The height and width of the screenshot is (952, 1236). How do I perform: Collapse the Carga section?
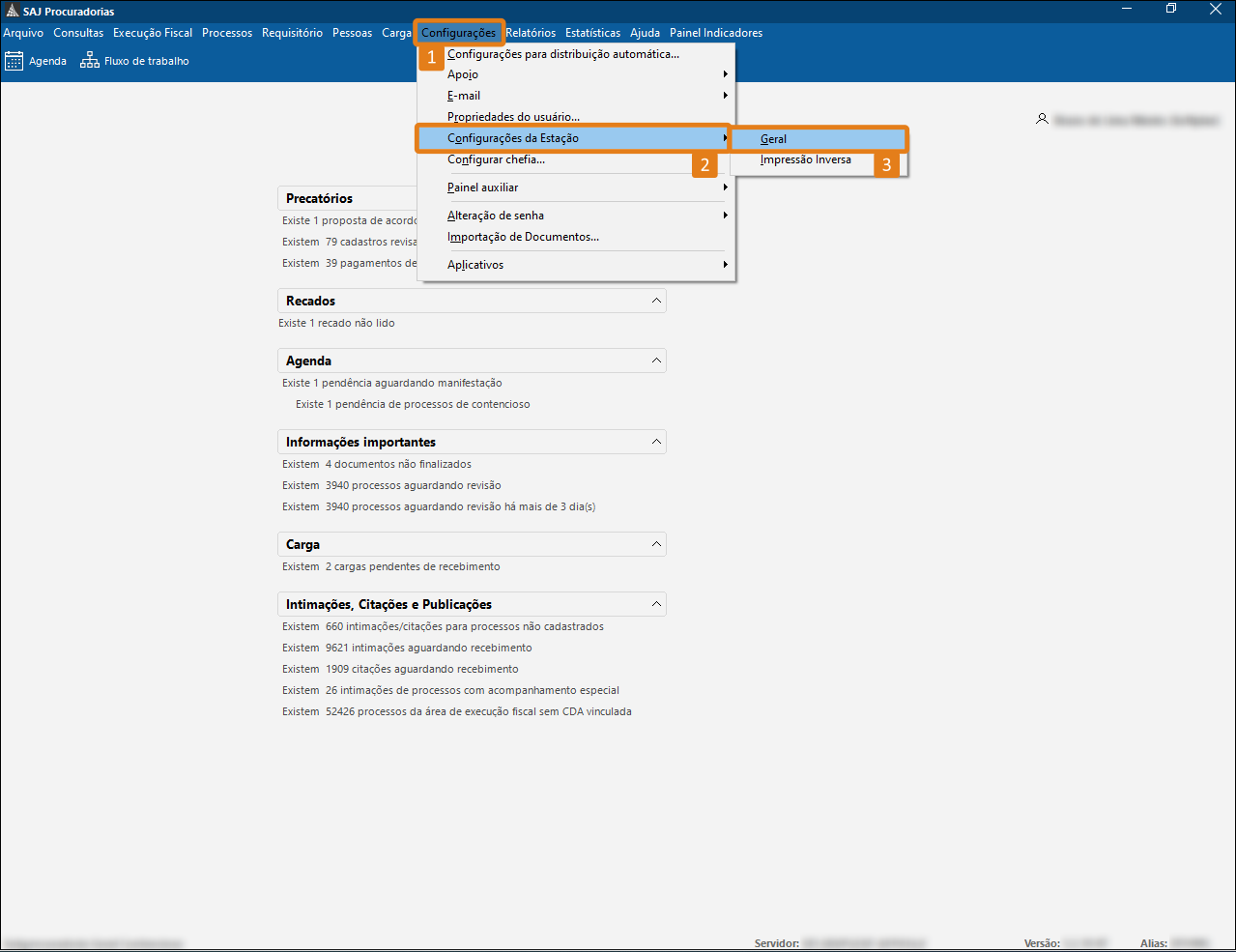coord(656,544)
